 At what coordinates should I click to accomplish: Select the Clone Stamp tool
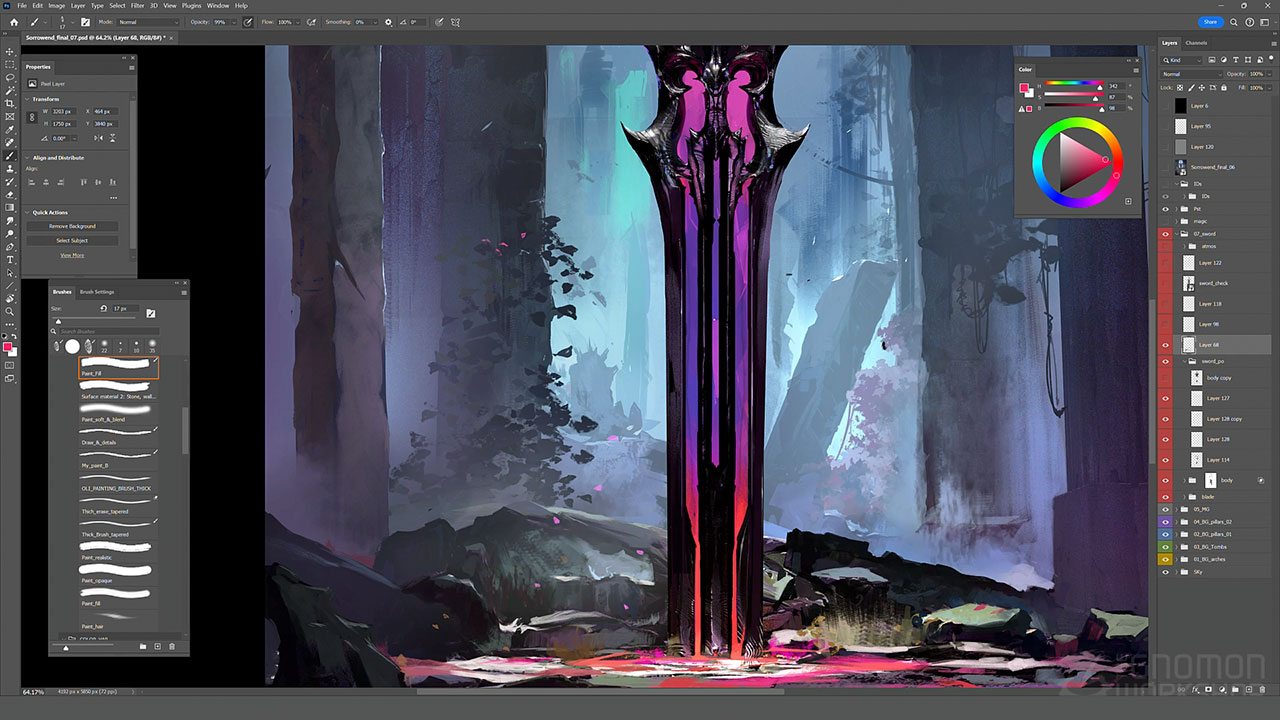[10, 169]
